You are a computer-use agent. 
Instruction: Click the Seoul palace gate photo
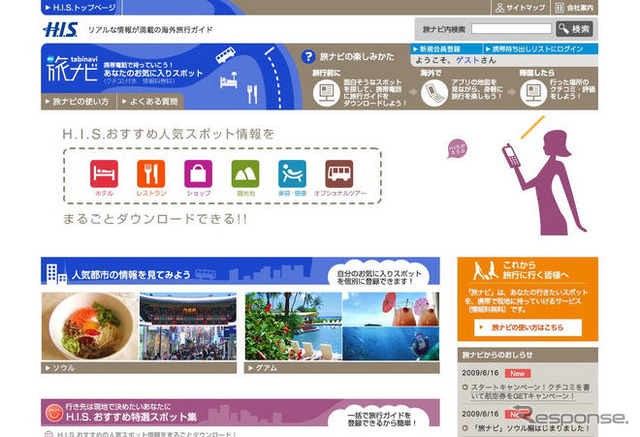coord(188,309)
